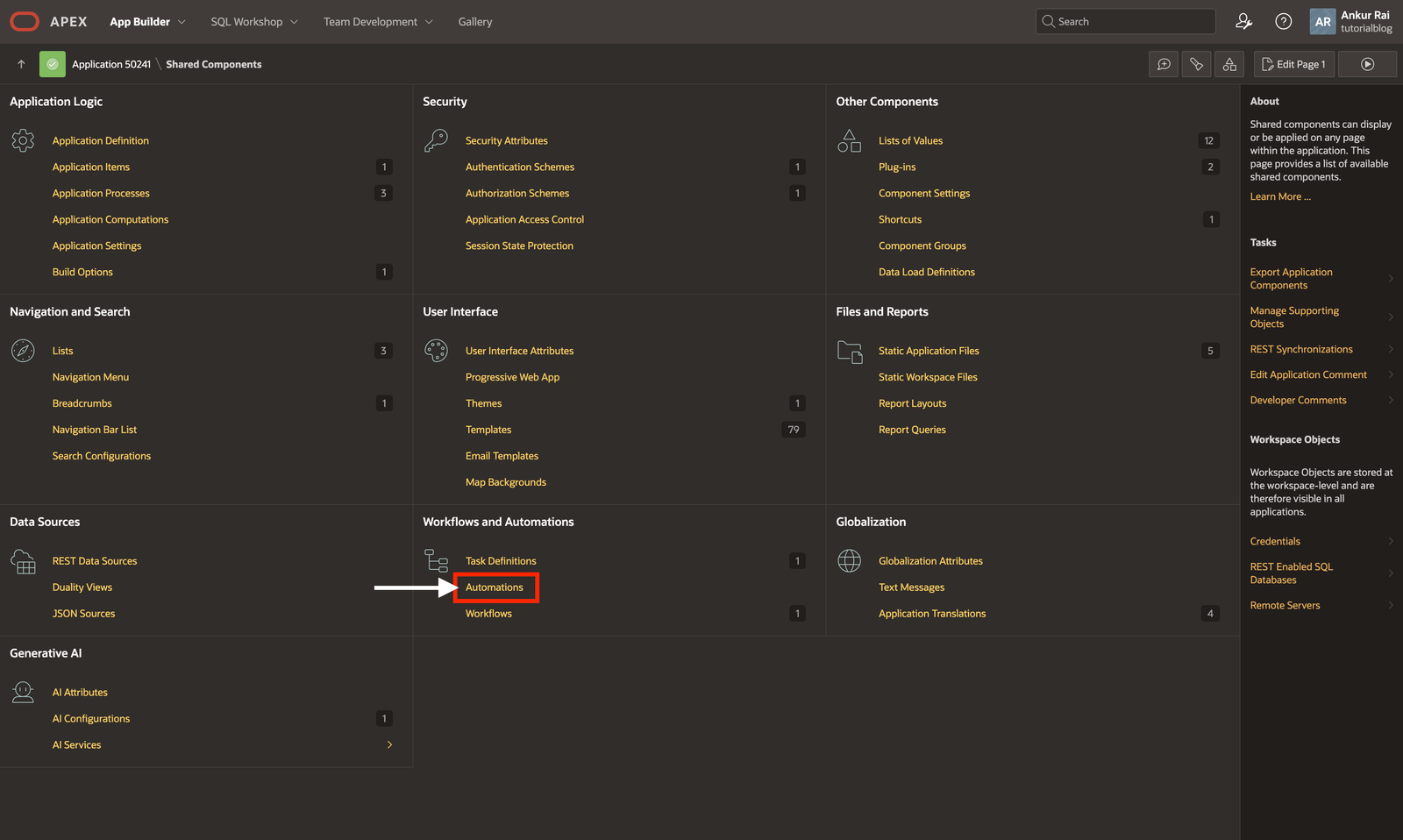
Task: Open the flashlight Find icon
Action: click(1196, 64)
